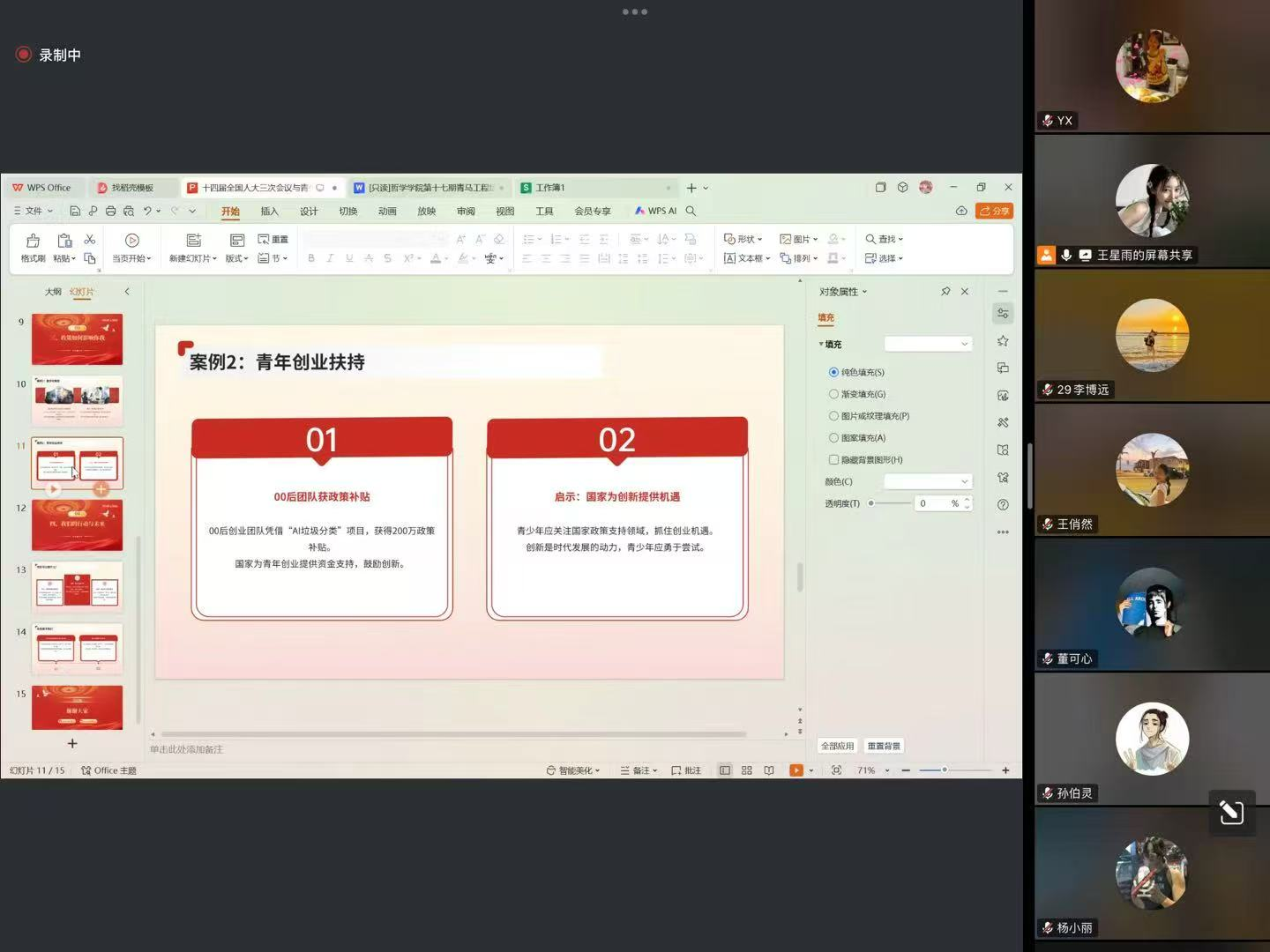This screenshot has height=952, width=1270.
Task: Open the 智能美化 dropdown in status bar
Action: [573, 770]
